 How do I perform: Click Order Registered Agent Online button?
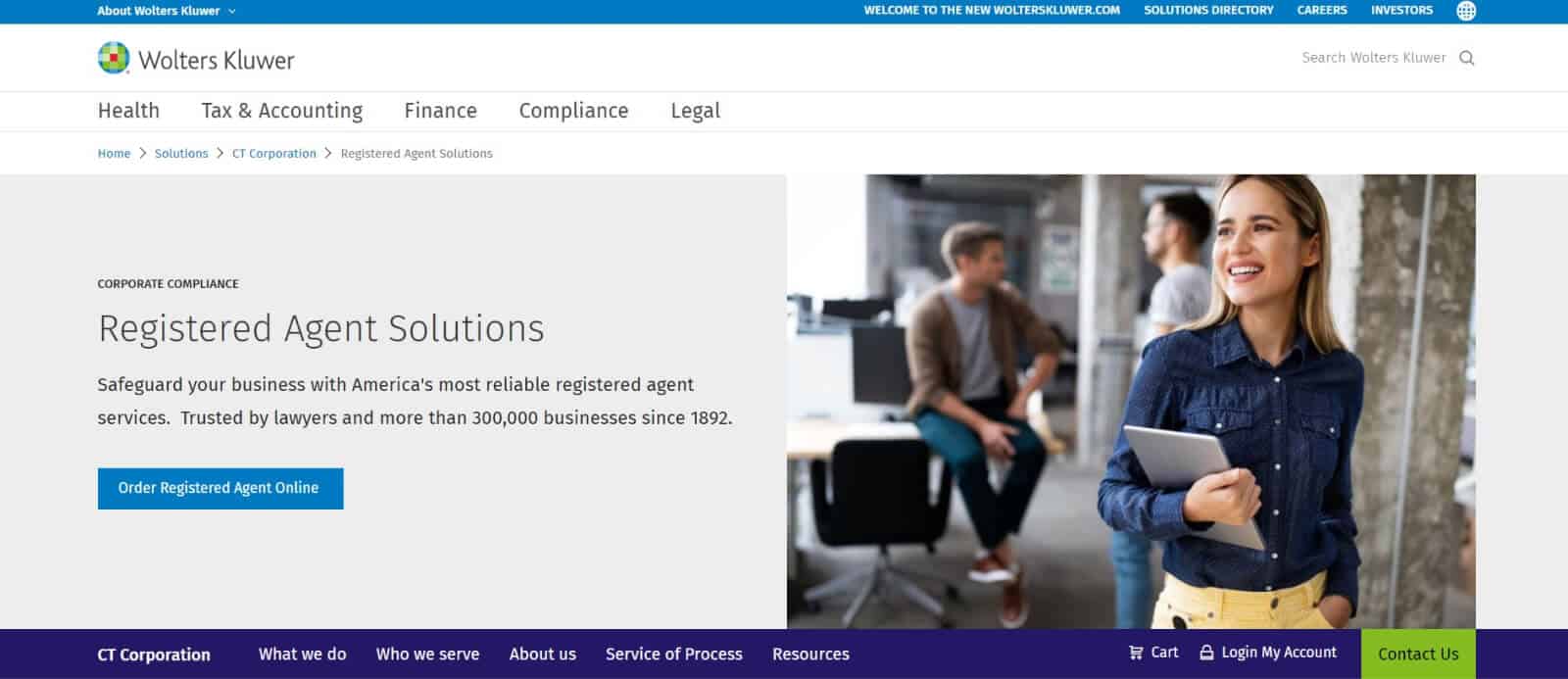point(220,488)
